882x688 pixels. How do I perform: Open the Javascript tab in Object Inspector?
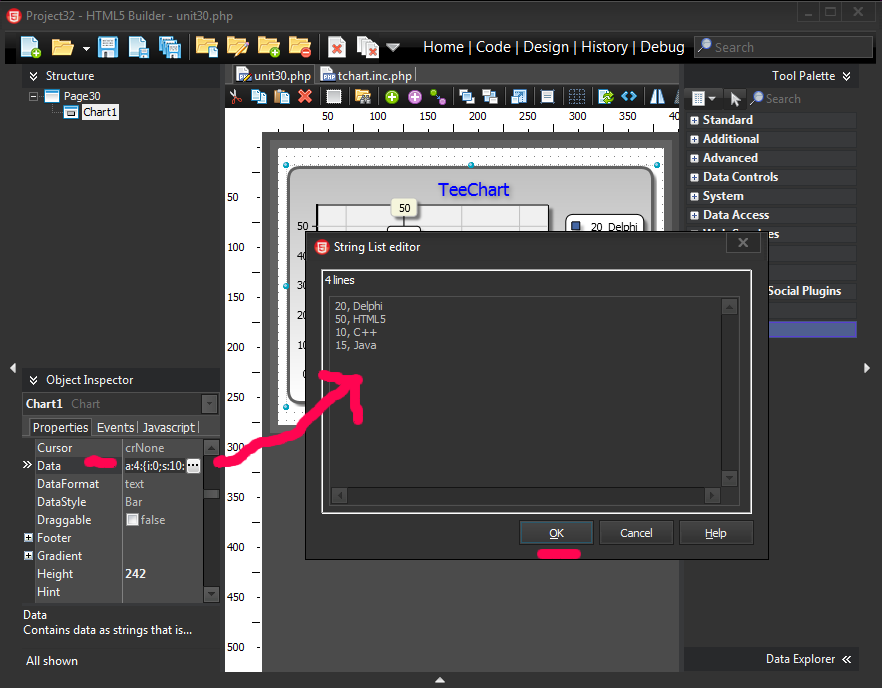(169, 428)
